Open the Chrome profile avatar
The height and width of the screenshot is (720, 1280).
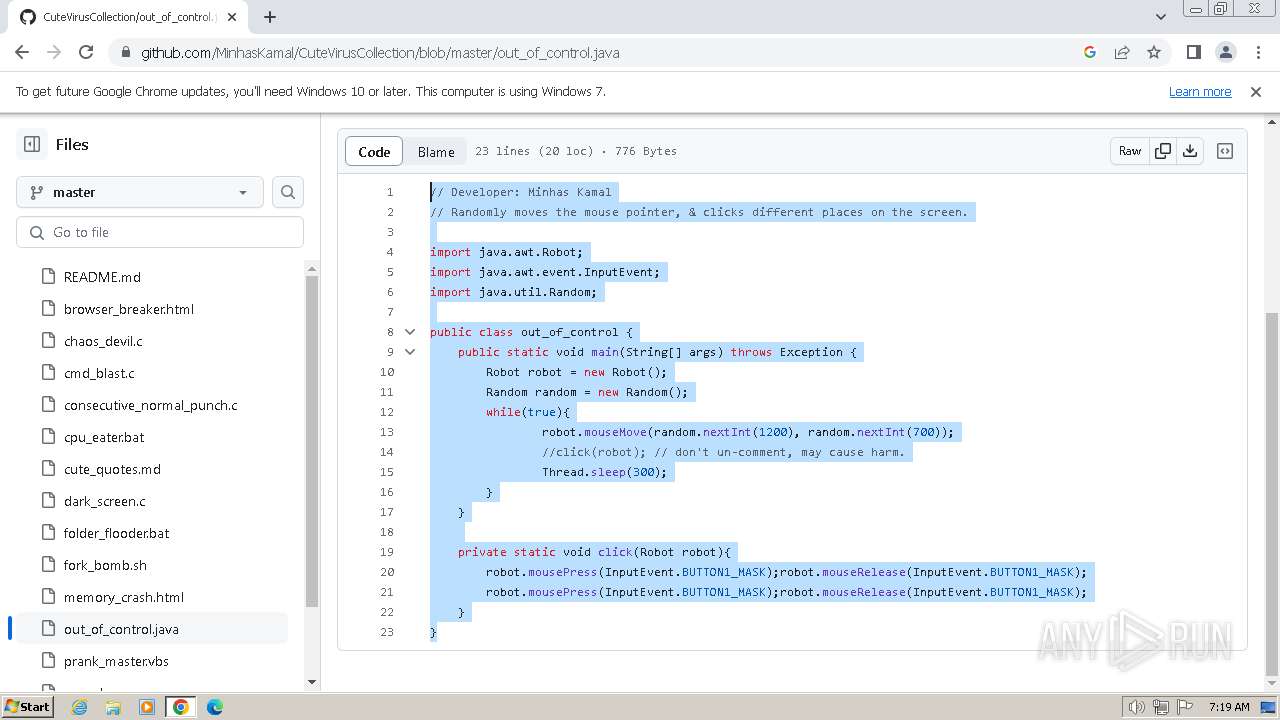click(1226, 52)
